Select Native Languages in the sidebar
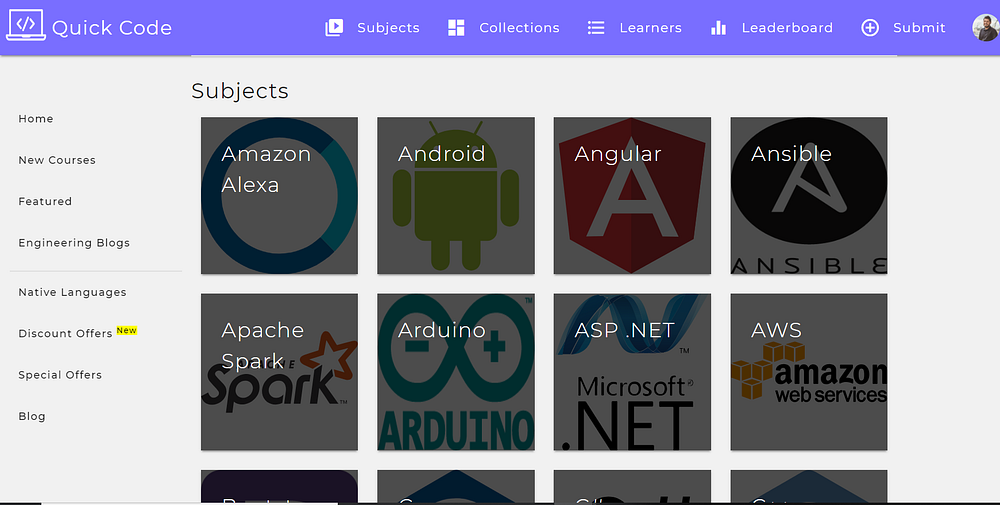 [x=72, y=292]
